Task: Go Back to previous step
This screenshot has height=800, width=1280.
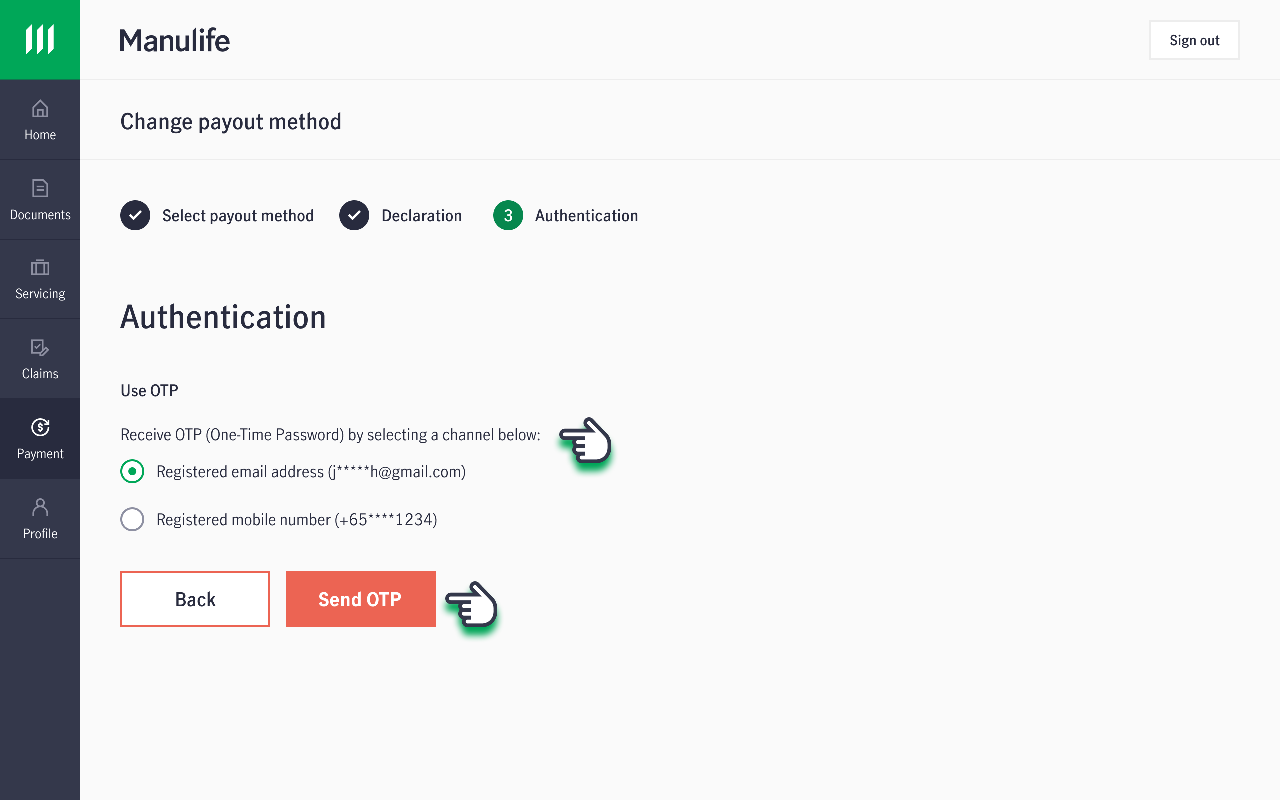Action: pos(195,599)
